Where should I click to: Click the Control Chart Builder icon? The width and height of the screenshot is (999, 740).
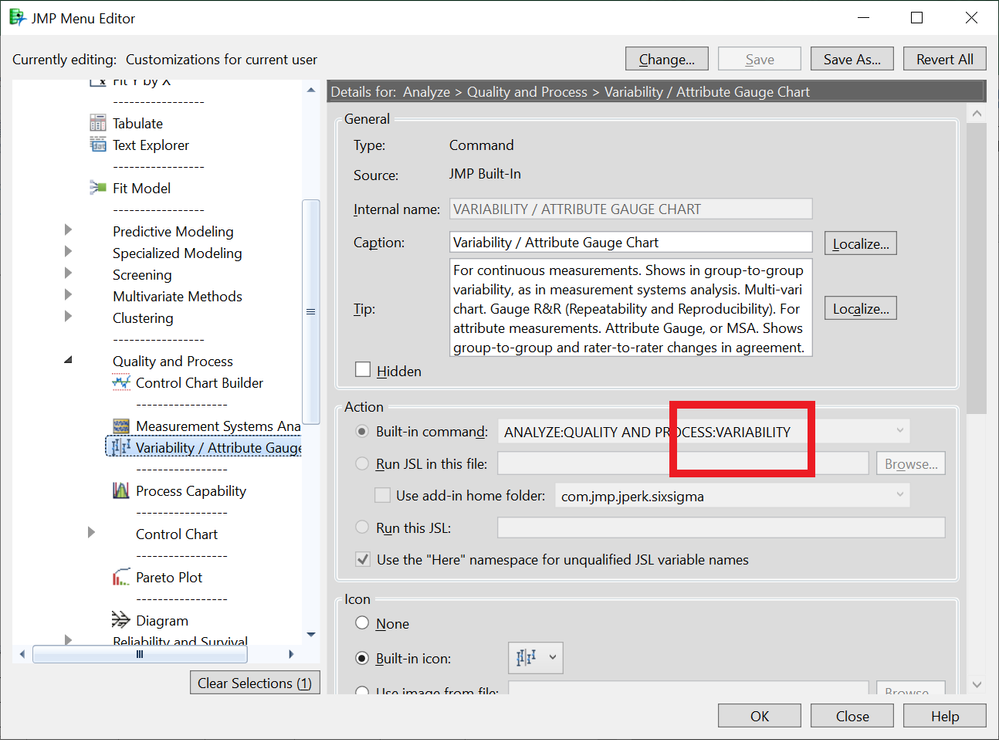(121, 382)
